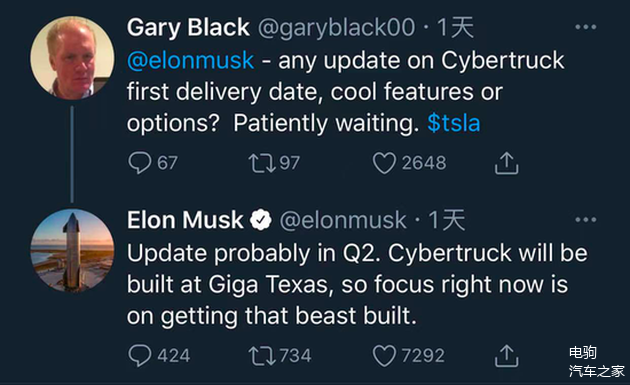The width and height of the screenshot is (630, 385).
Task: Open more options on Gary Black's tweet
Action: pyautogui.click(x=585, y=27)
